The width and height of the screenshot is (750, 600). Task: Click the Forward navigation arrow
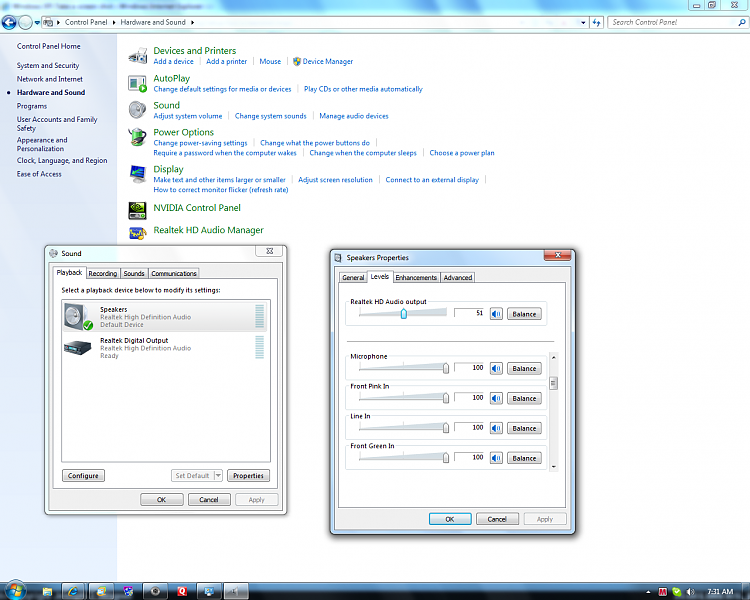(25, 22)
